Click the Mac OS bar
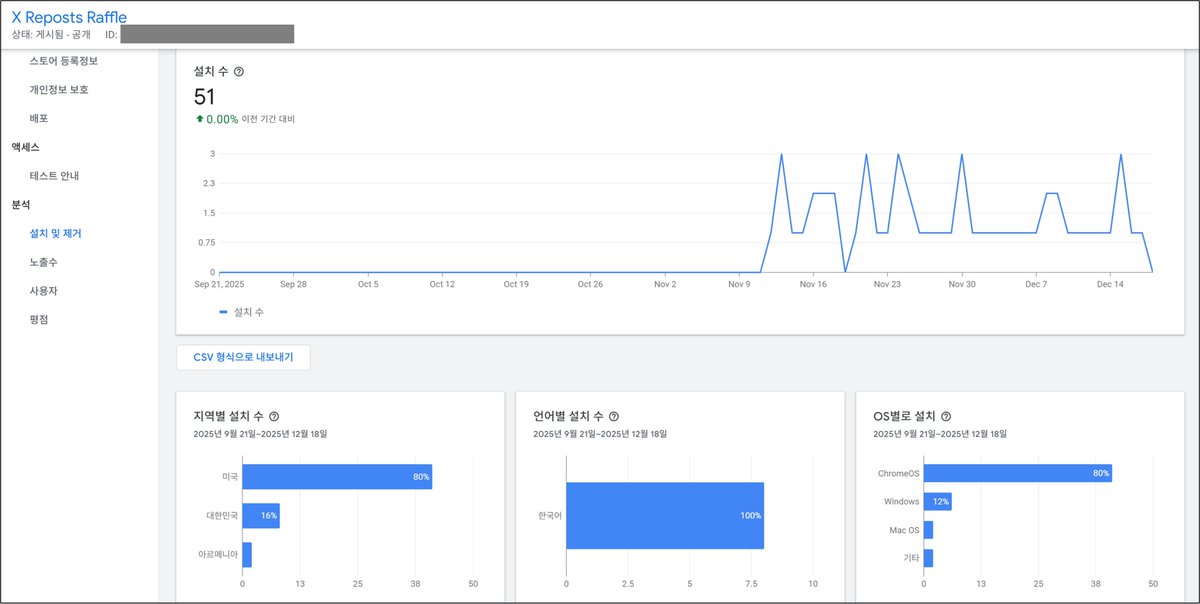 click(928, 530)
